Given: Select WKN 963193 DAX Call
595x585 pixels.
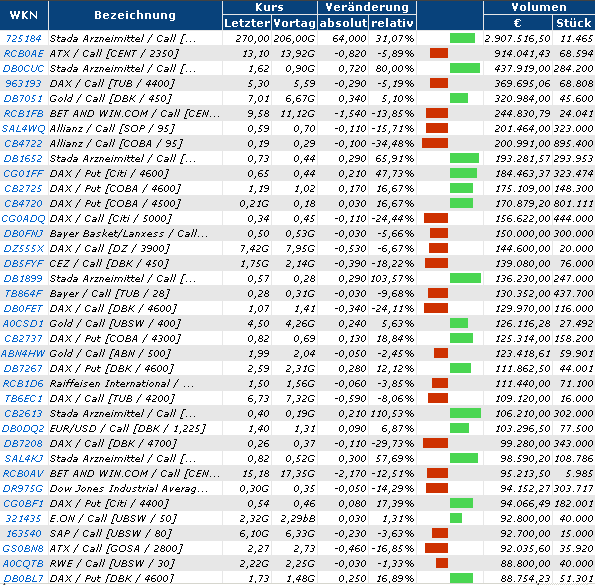Looking at the screenshot, I should tap(24, 83).
